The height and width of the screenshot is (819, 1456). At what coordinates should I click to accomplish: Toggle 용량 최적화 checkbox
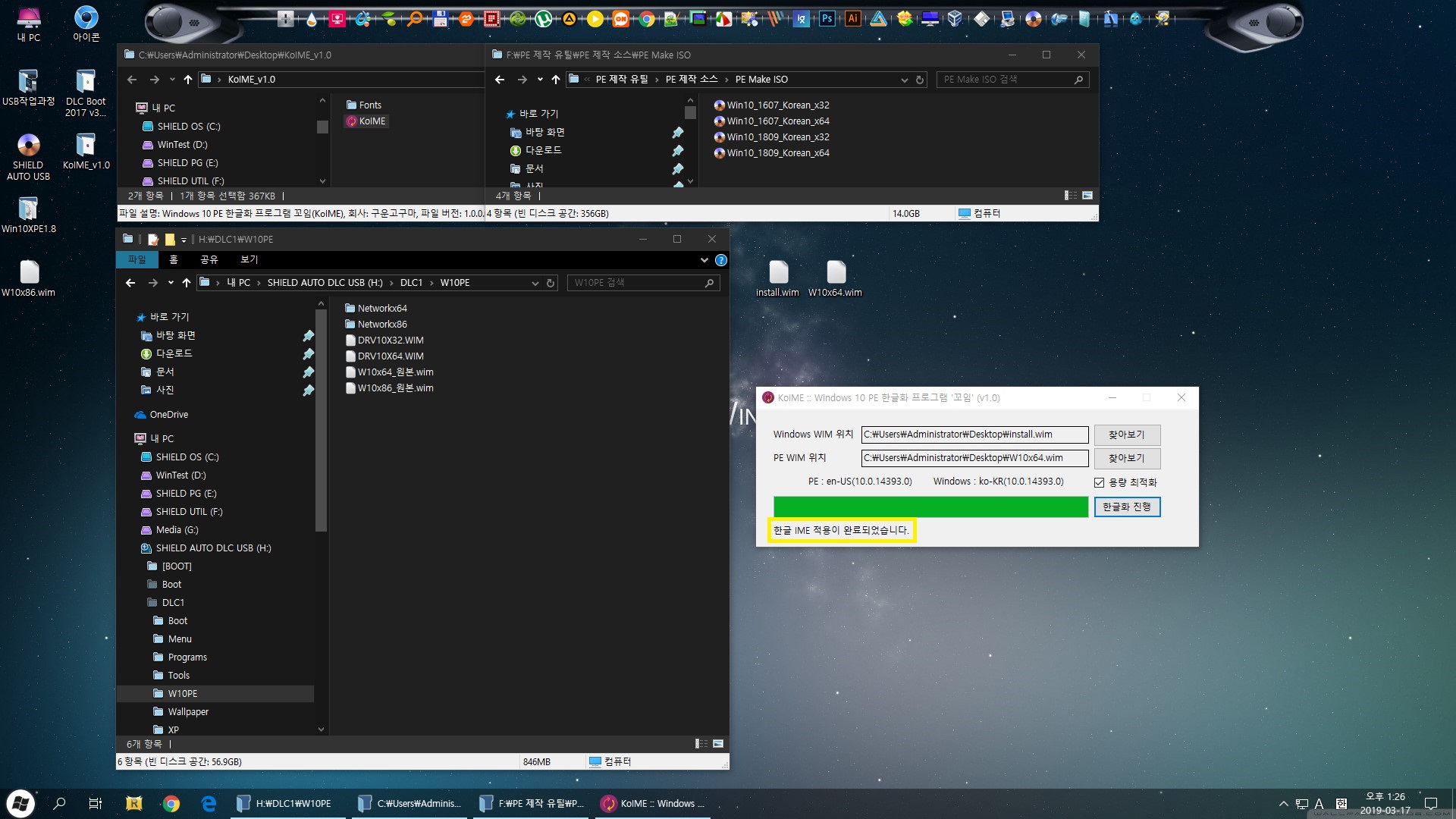pos(1099,482)
